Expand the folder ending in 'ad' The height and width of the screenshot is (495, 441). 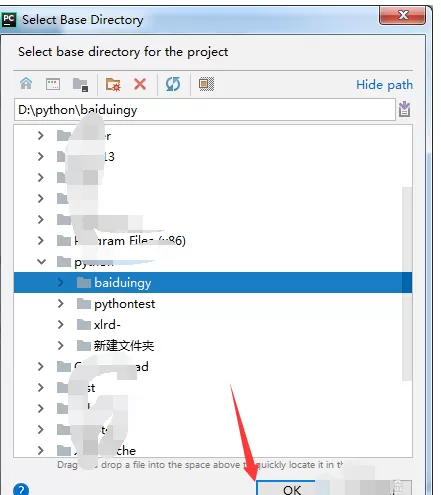tap(41, 367)
